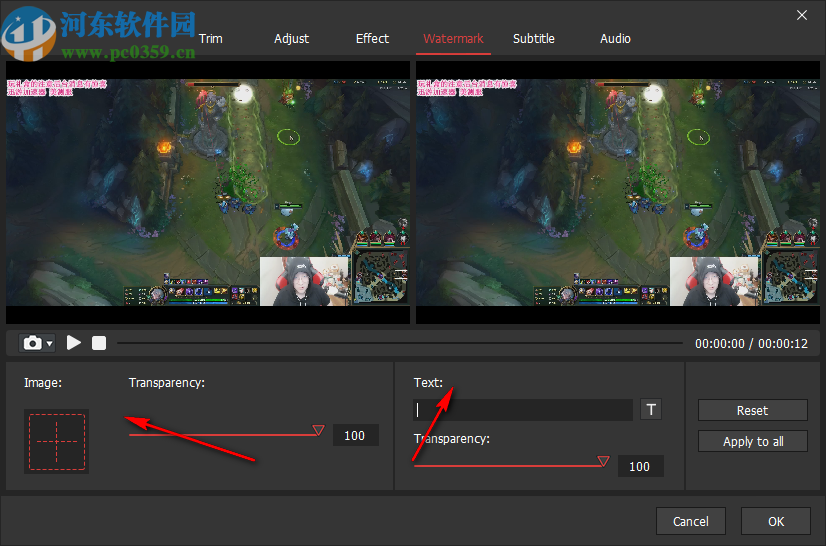This screenshot has width=826, height=546.
Task: Switch to the Adjust tab
Action: tap(291, 38)
